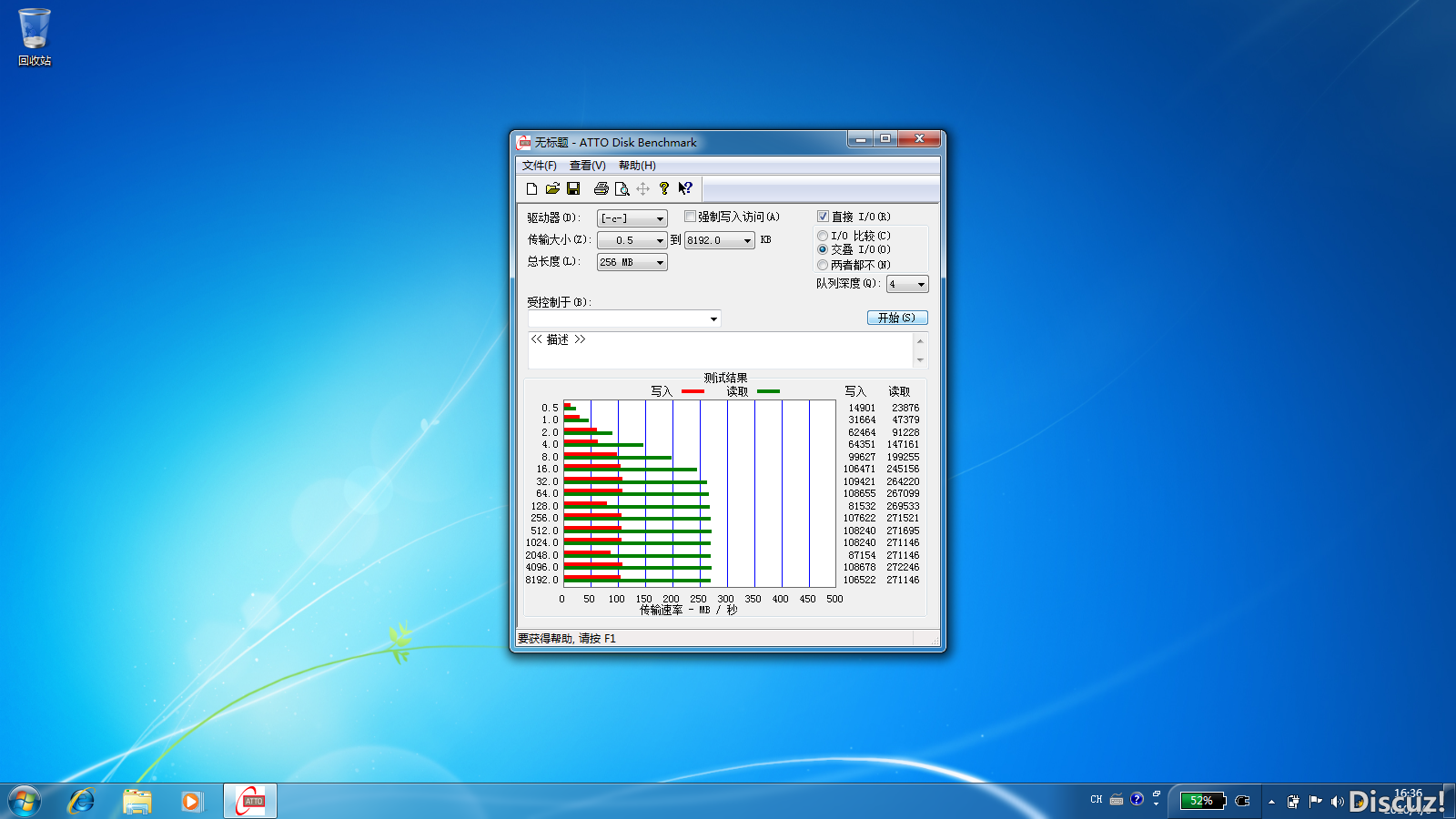Click the write value 14901

[862, 408]
